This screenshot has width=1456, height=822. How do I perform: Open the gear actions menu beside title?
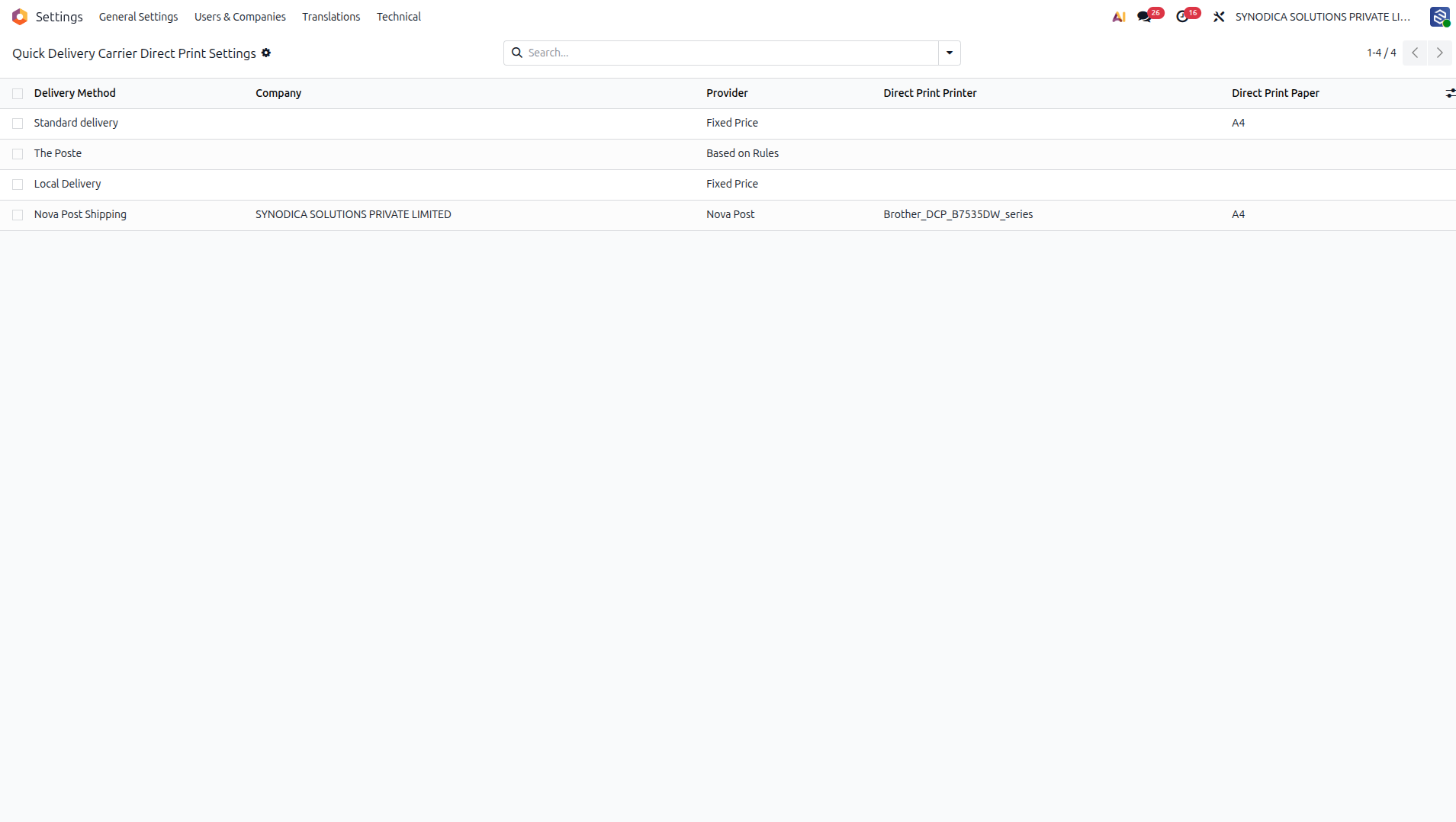pyautogui.click(x=266, y=53)
